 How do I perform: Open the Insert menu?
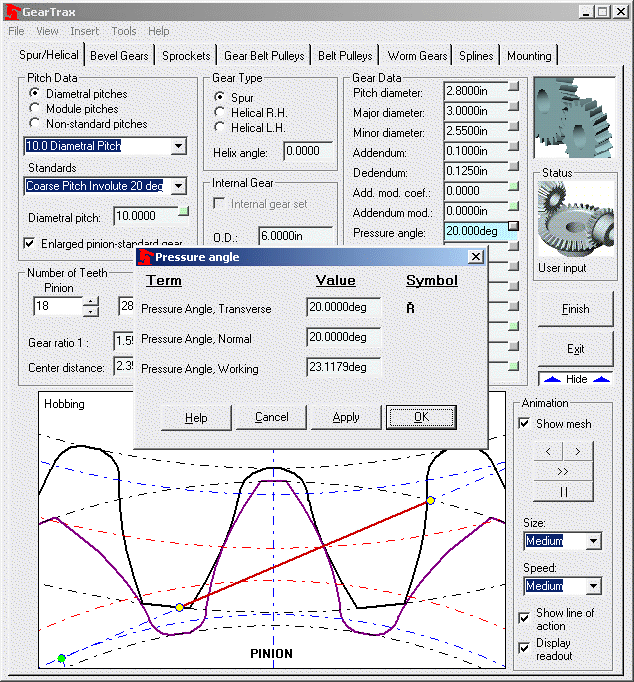point(84,31)
